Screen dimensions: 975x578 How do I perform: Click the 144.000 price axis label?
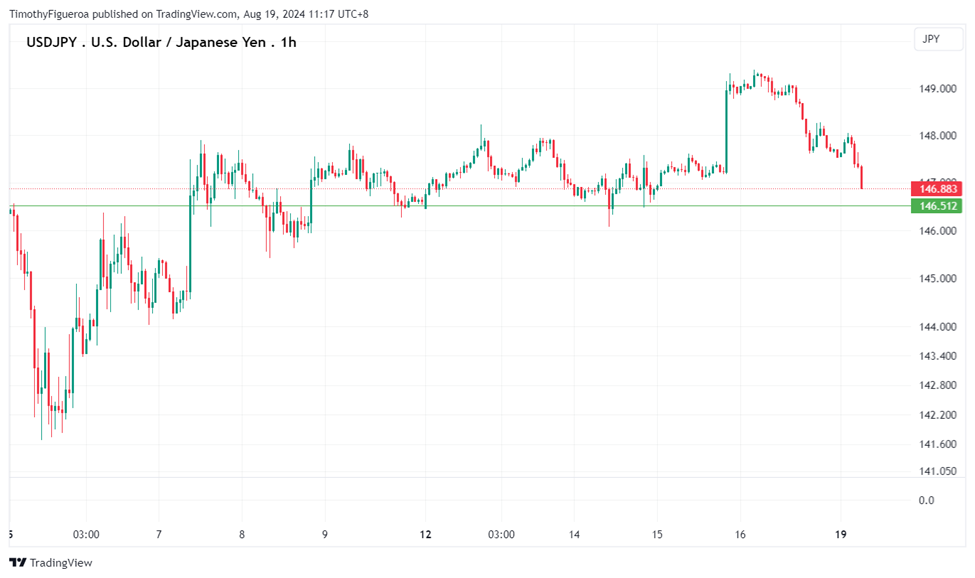939,327
